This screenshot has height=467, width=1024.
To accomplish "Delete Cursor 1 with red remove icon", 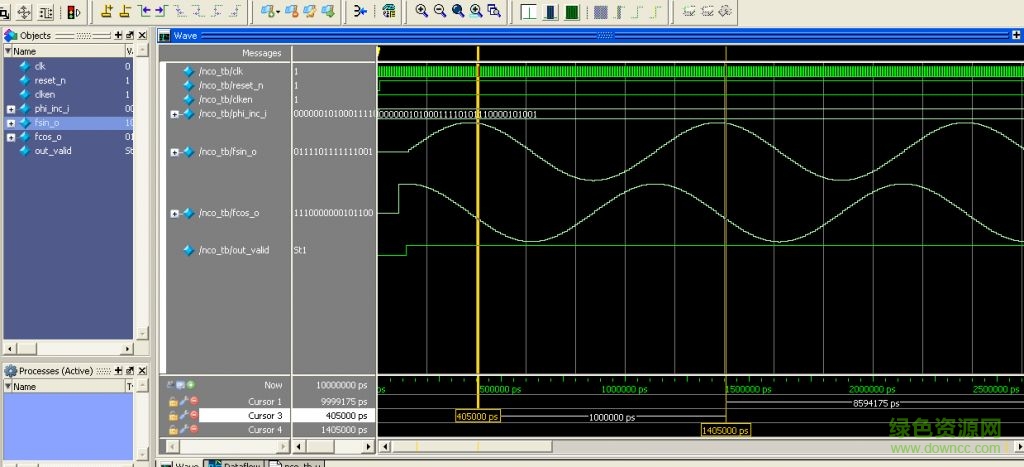I will tap(193, 401).
